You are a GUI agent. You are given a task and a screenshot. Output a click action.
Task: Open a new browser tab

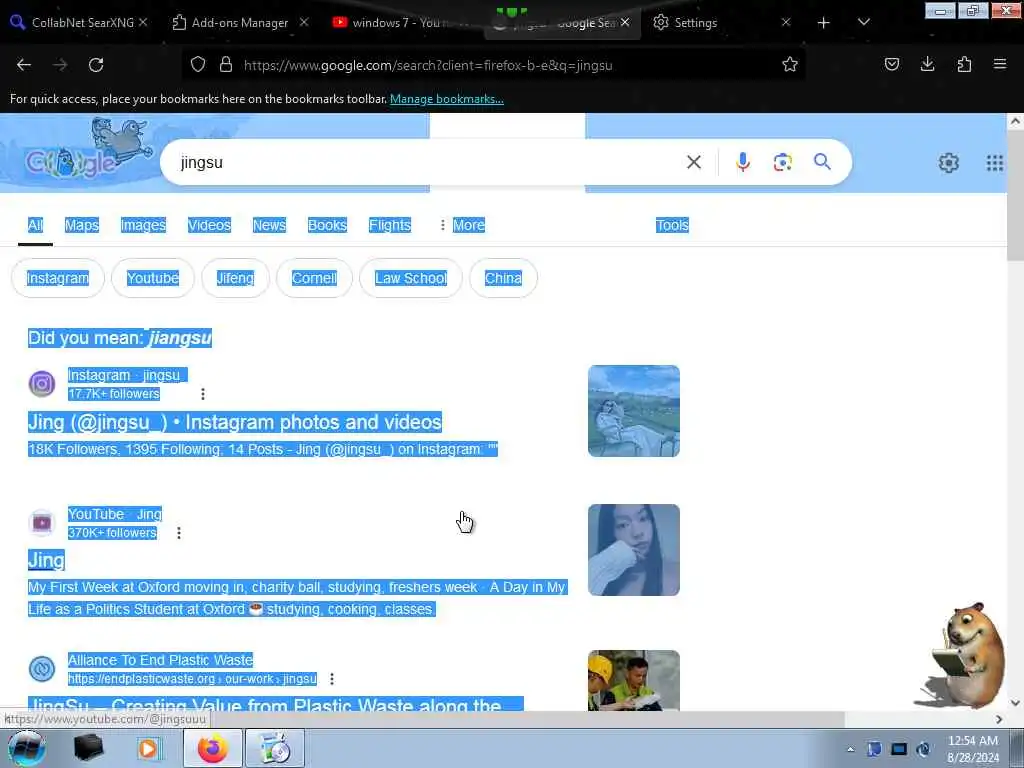click(824, 23)
